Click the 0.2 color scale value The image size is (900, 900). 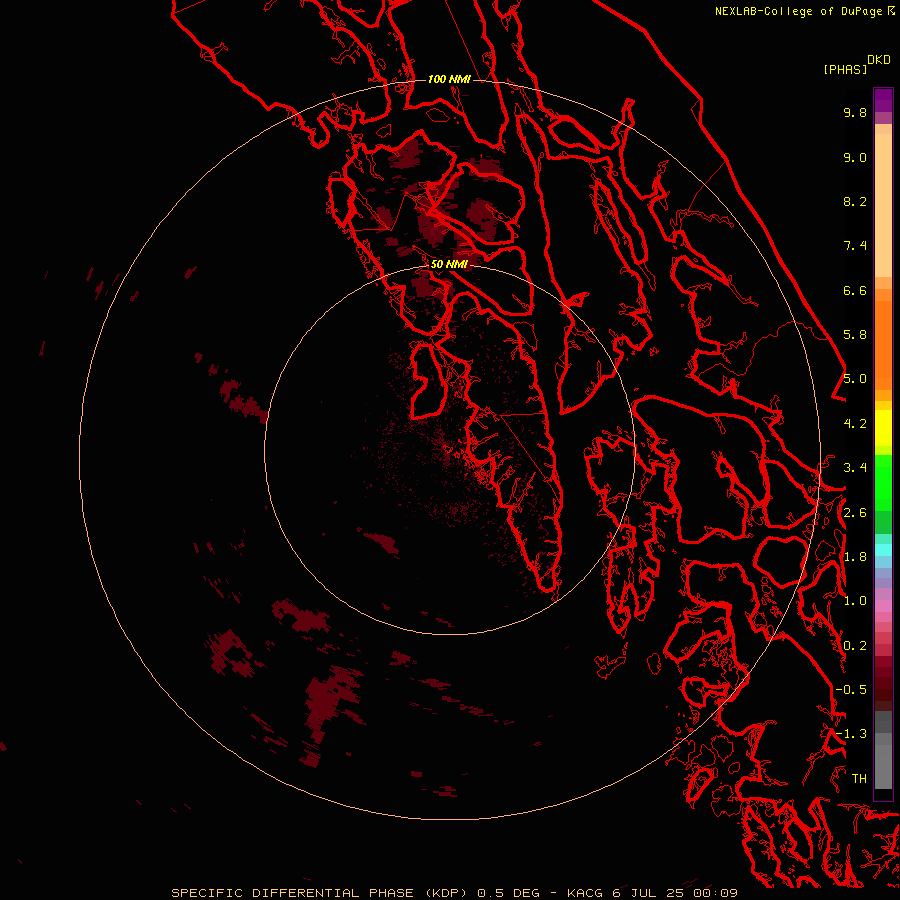855,646
